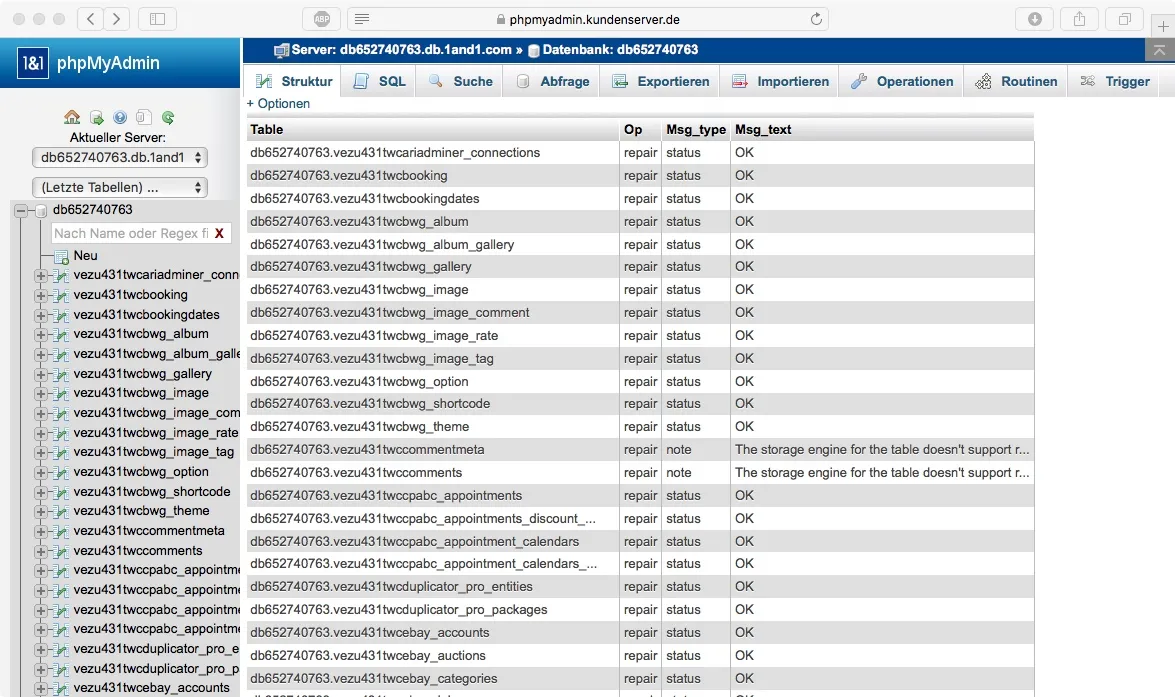Open the phpMyAdmin home icon
This screenshot has width=1175, height=697.
72,117
